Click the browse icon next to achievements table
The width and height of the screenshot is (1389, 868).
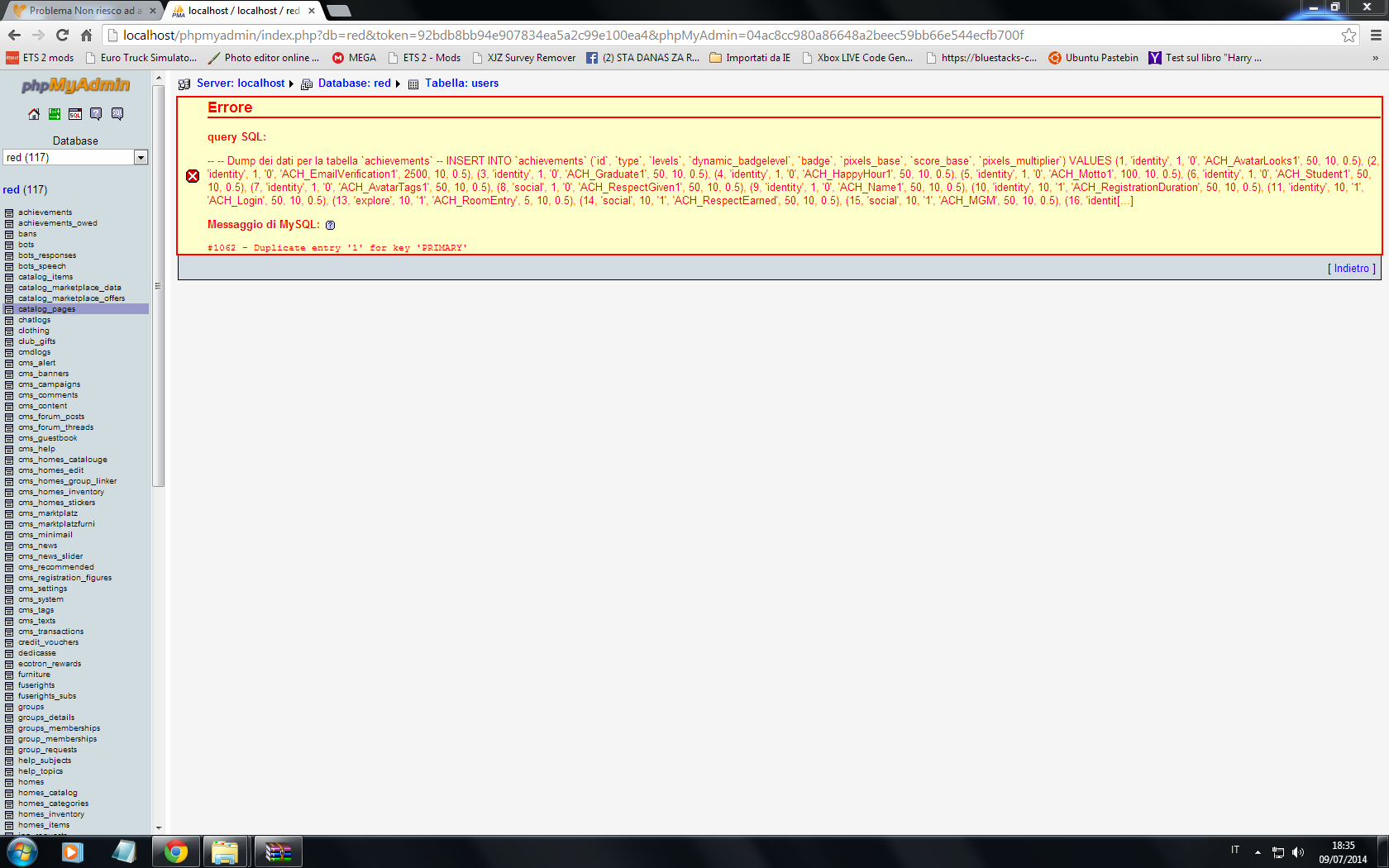(9, 212)
